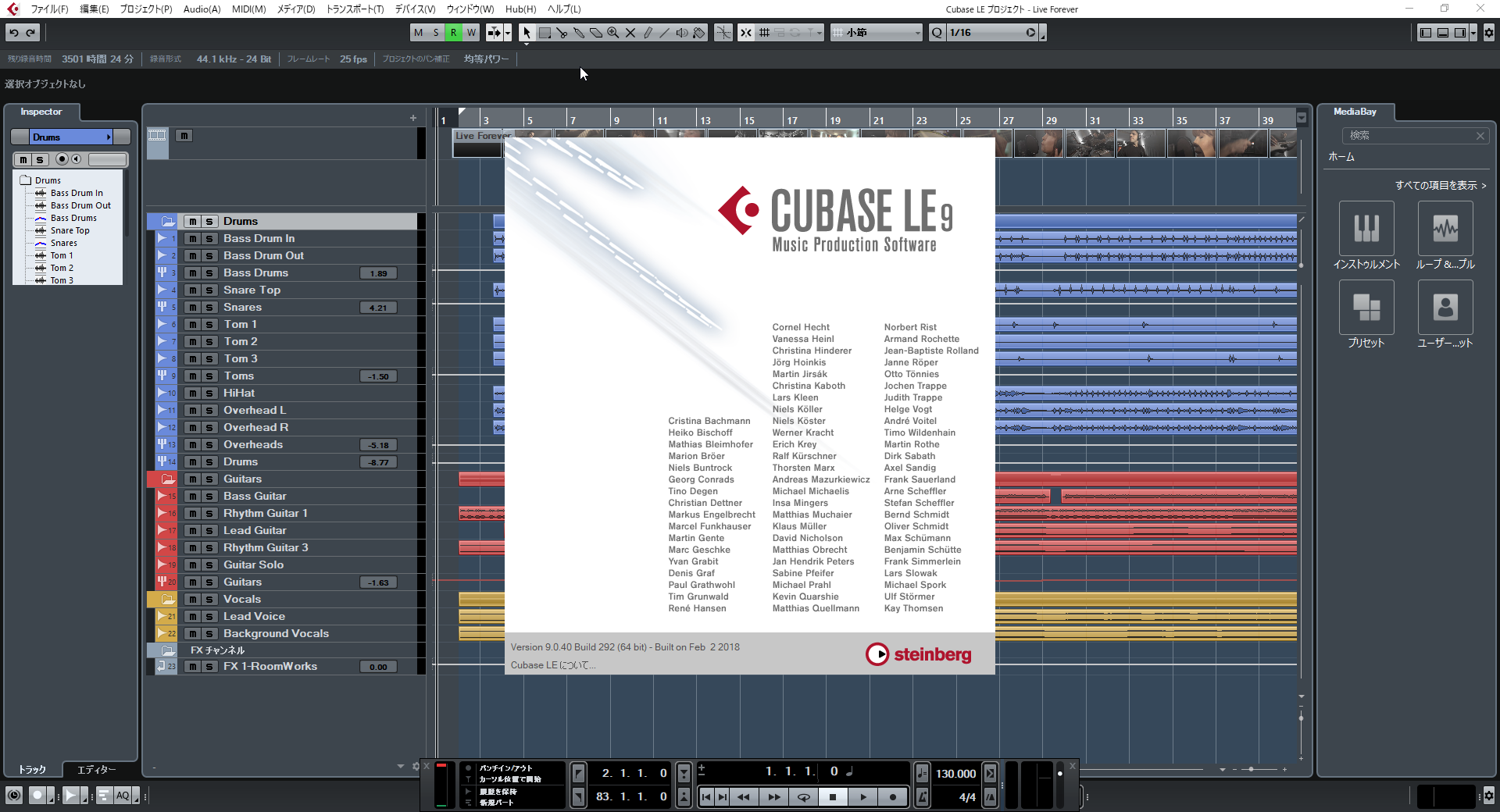Click すべての項目を表示 link in MediaBay
This screenshot has height=812, width=1500.
tap(1441, 186)
